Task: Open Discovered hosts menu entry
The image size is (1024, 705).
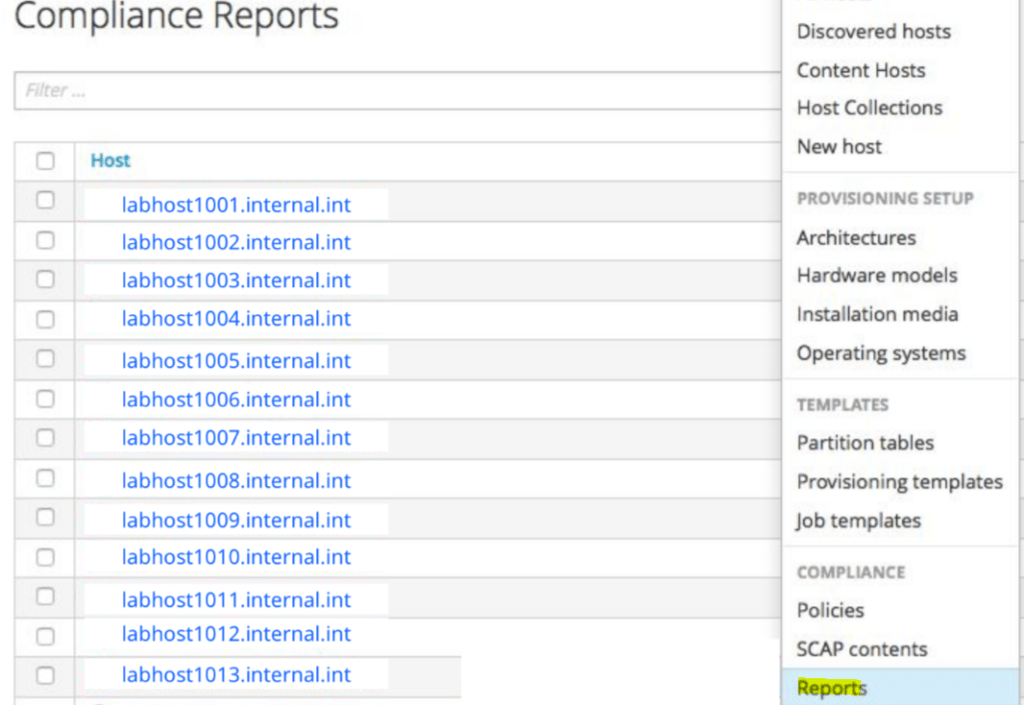Action: pyautogui.click(x=873, y=32)
